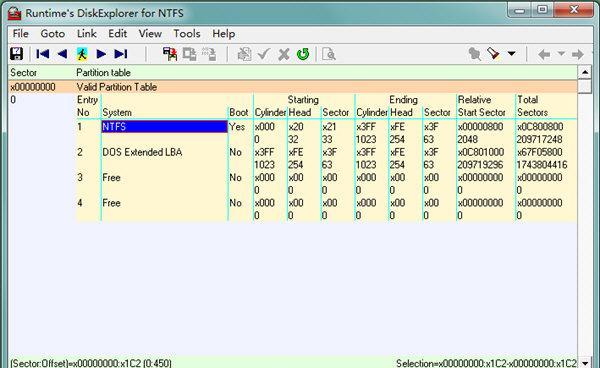Click entry number 1 in the table
The image size is (600, 368).
coord(80,127)
